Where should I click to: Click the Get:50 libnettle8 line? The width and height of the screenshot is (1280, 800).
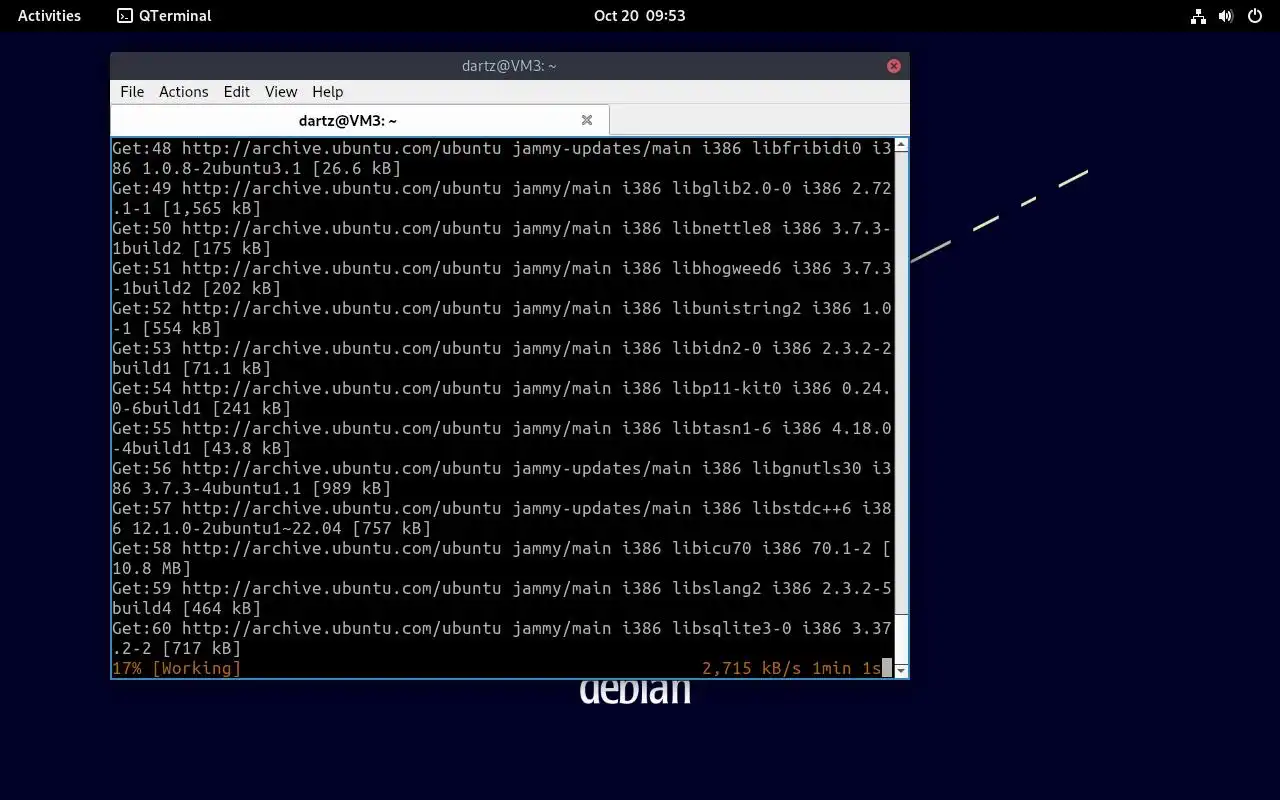pos(501,238)
